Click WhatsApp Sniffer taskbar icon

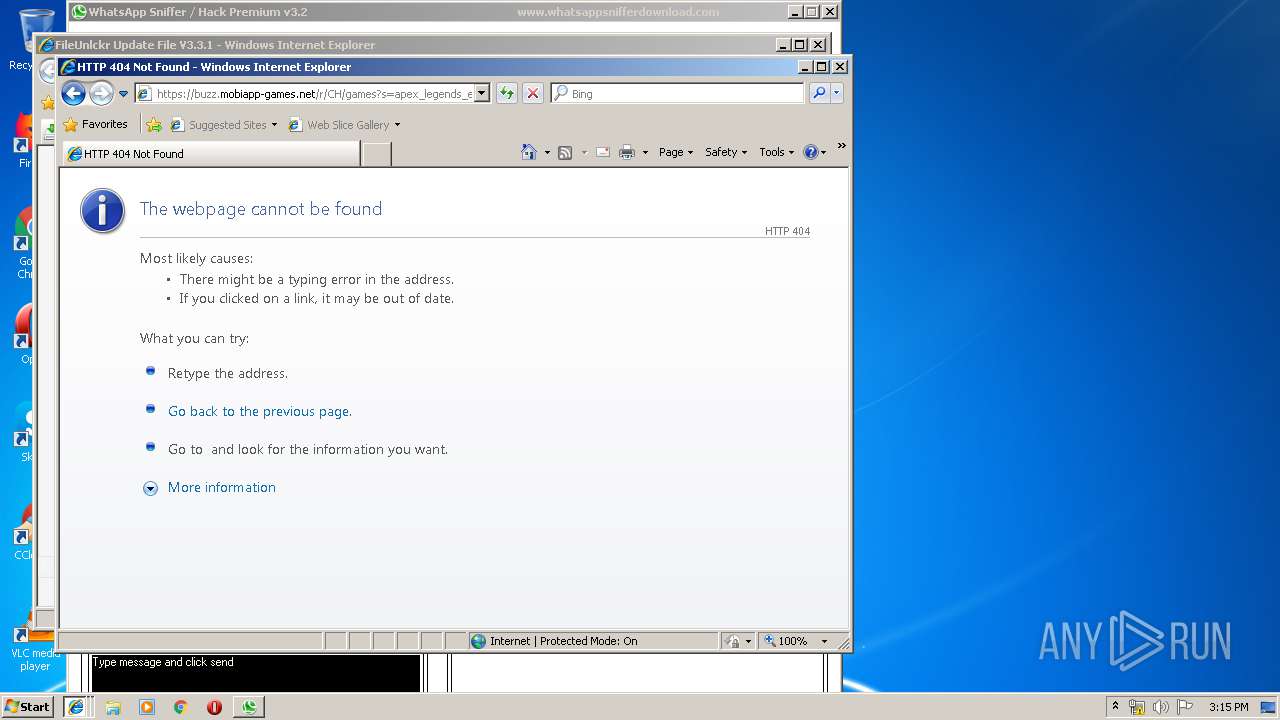point(248,706)
